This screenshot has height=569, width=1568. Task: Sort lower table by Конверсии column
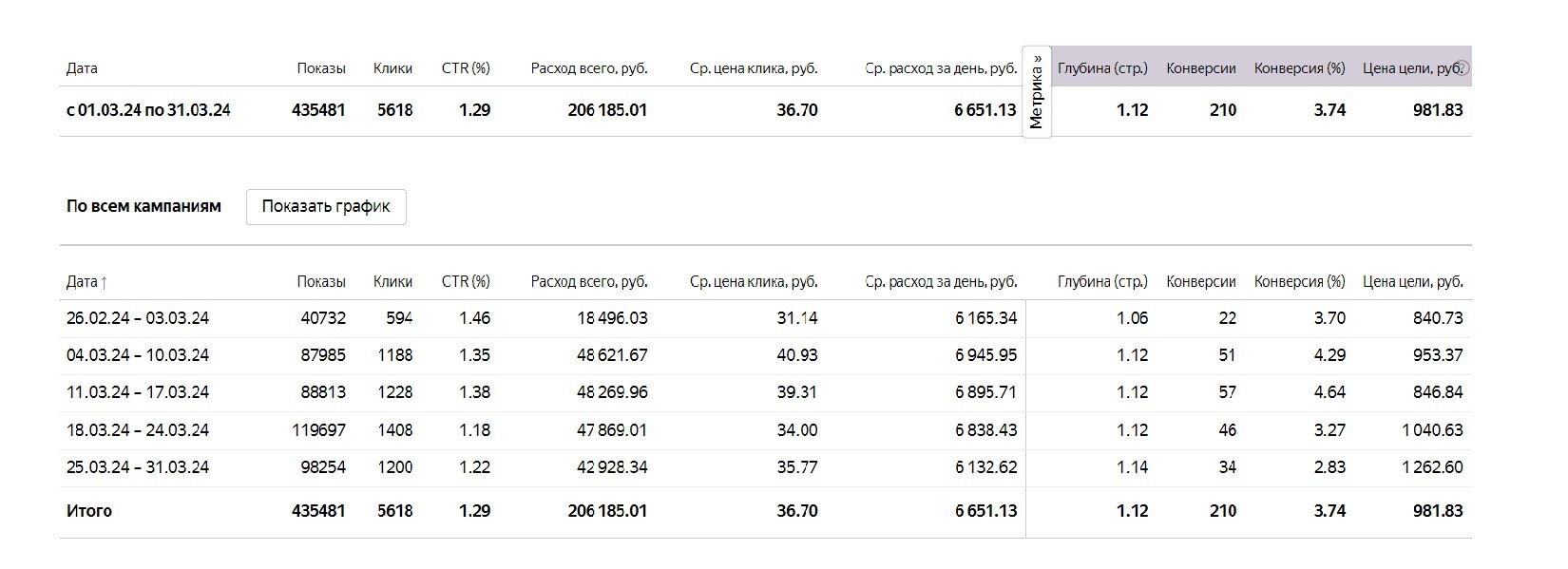[x=1201, y=282]
